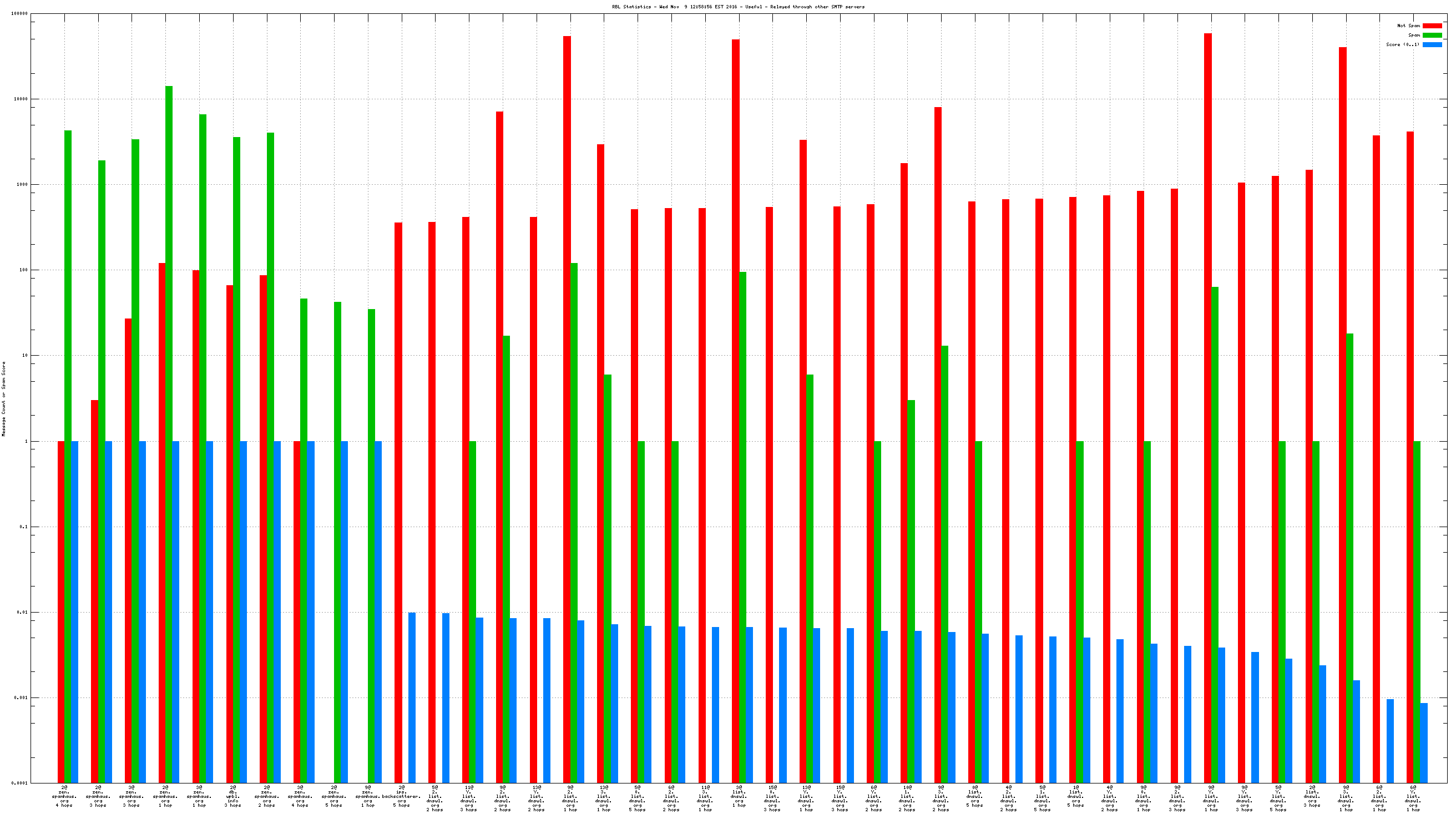Screen dimensions: 1456x819
Task: Click the red Not Spam legend swatch
Action: 1432,26
